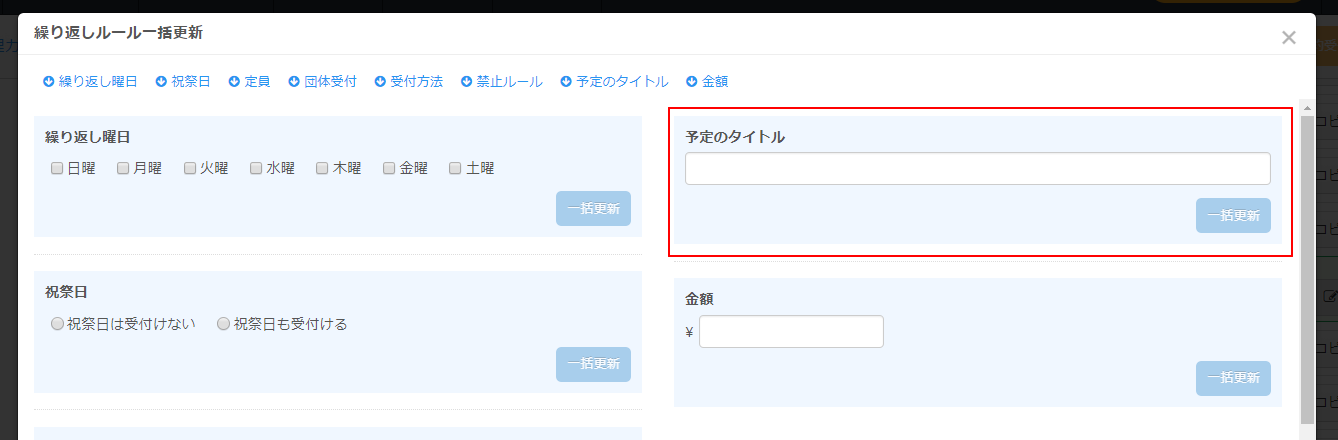Jump to 禁止ルール section text link
Image resolution: width=1338 pixels, height=440 pixels.
point(510,82)
